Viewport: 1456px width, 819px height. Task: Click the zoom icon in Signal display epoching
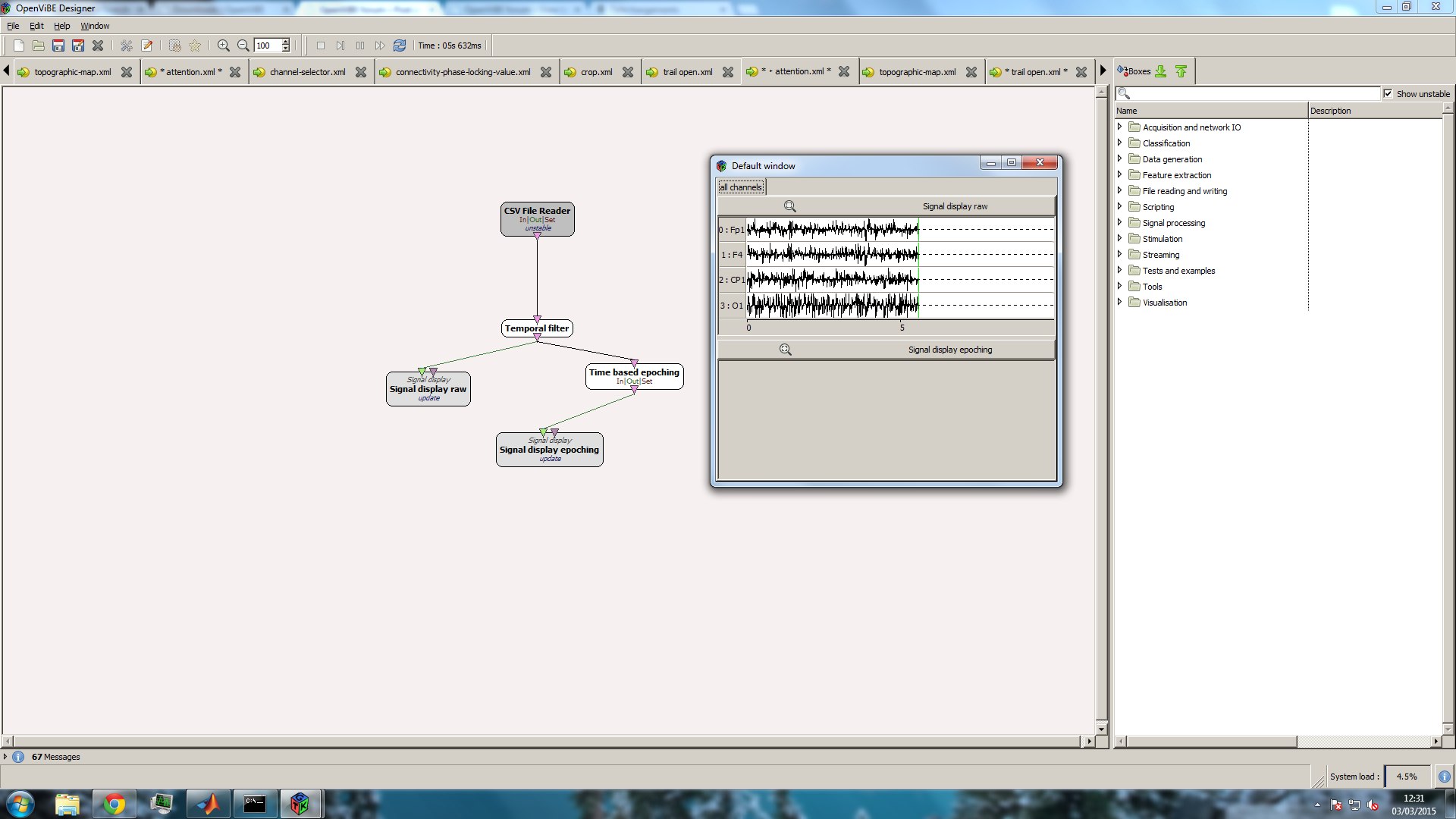coord(786,350)
